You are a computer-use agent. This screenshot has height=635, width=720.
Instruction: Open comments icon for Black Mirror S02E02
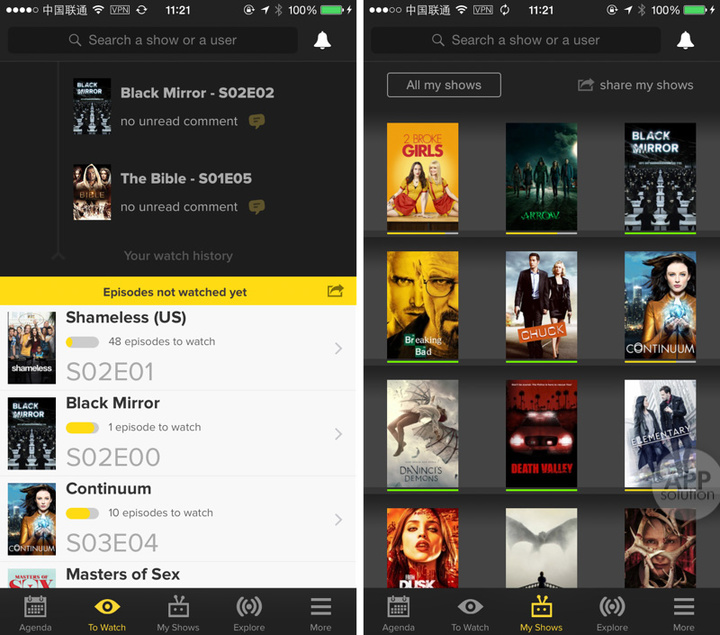coord(257,121)
